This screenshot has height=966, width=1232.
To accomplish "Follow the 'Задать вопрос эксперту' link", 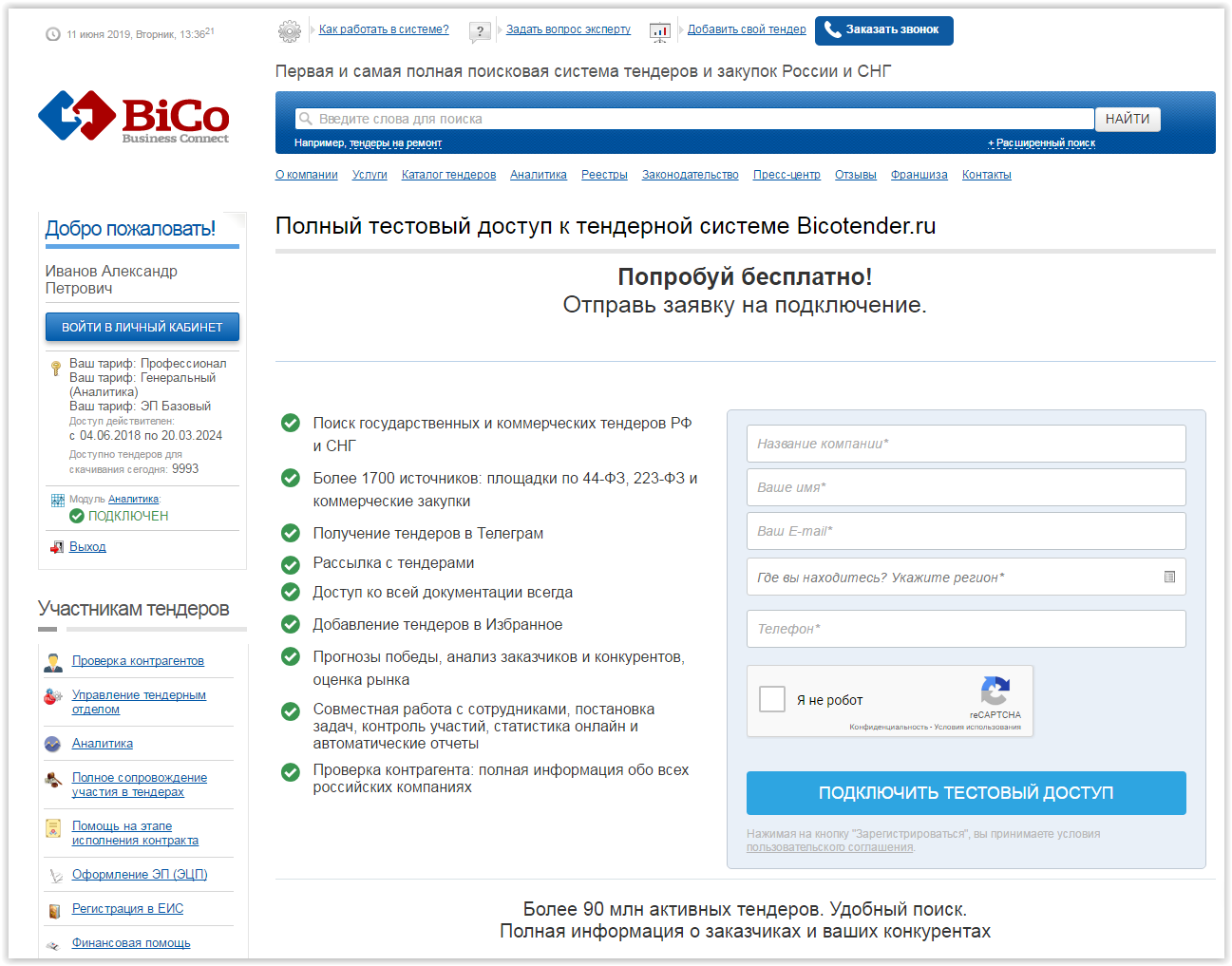I will [x=568, y=29].
